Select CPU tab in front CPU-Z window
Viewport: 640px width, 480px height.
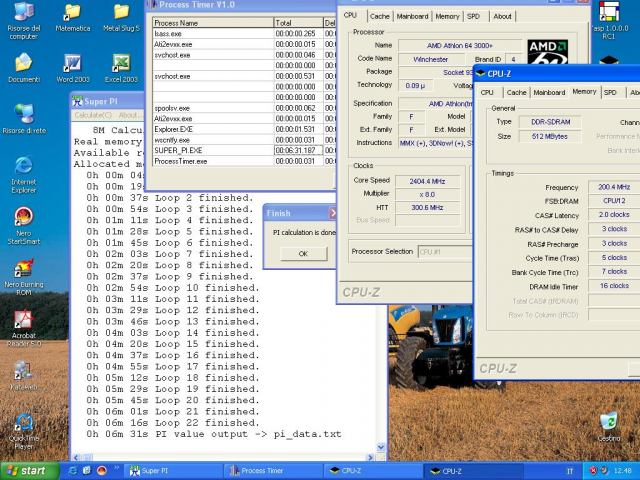[x=487, y=93]
